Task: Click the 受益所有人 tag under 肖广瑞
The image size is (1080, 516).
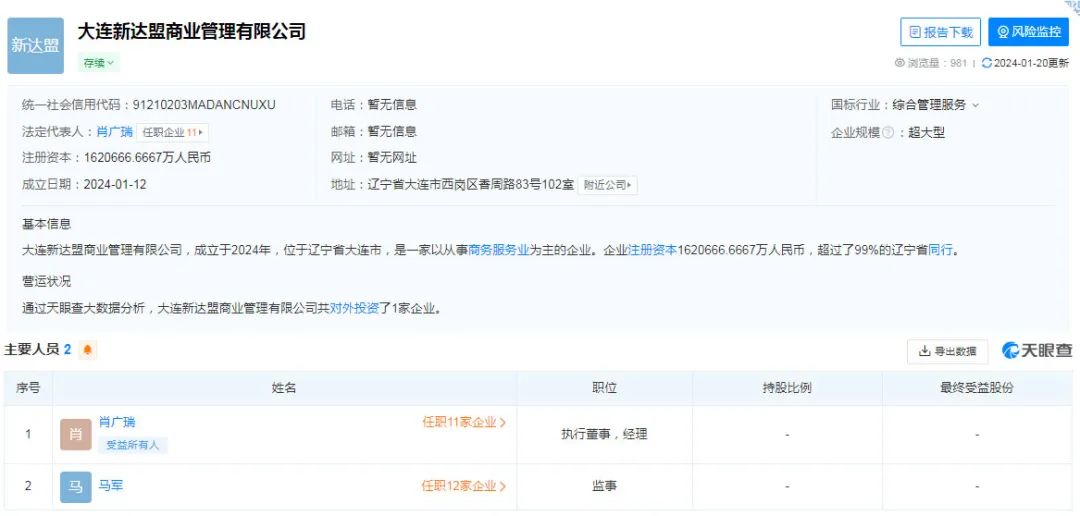Action: tap(132, 445)
